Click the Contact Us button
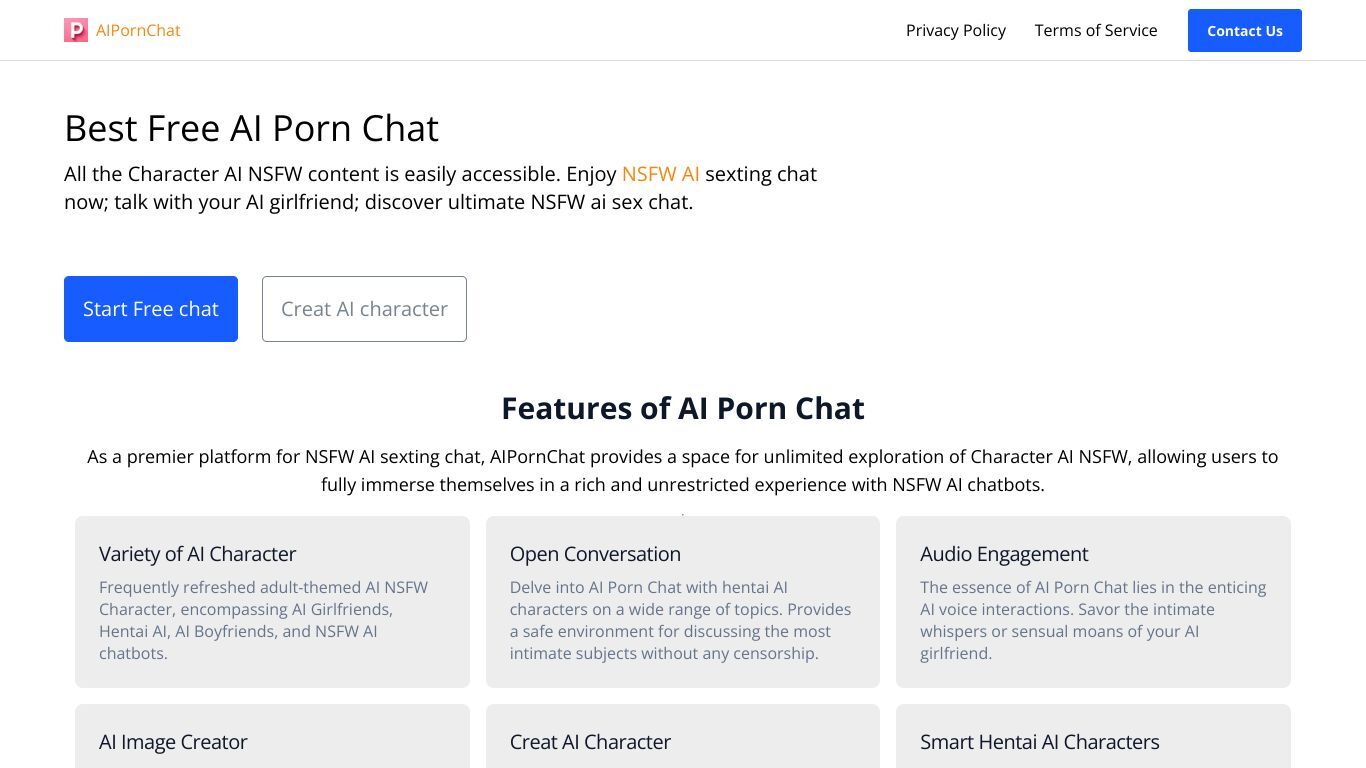Image resolution: width=1366 pixels, height=768 pixels. [1245, 30]
